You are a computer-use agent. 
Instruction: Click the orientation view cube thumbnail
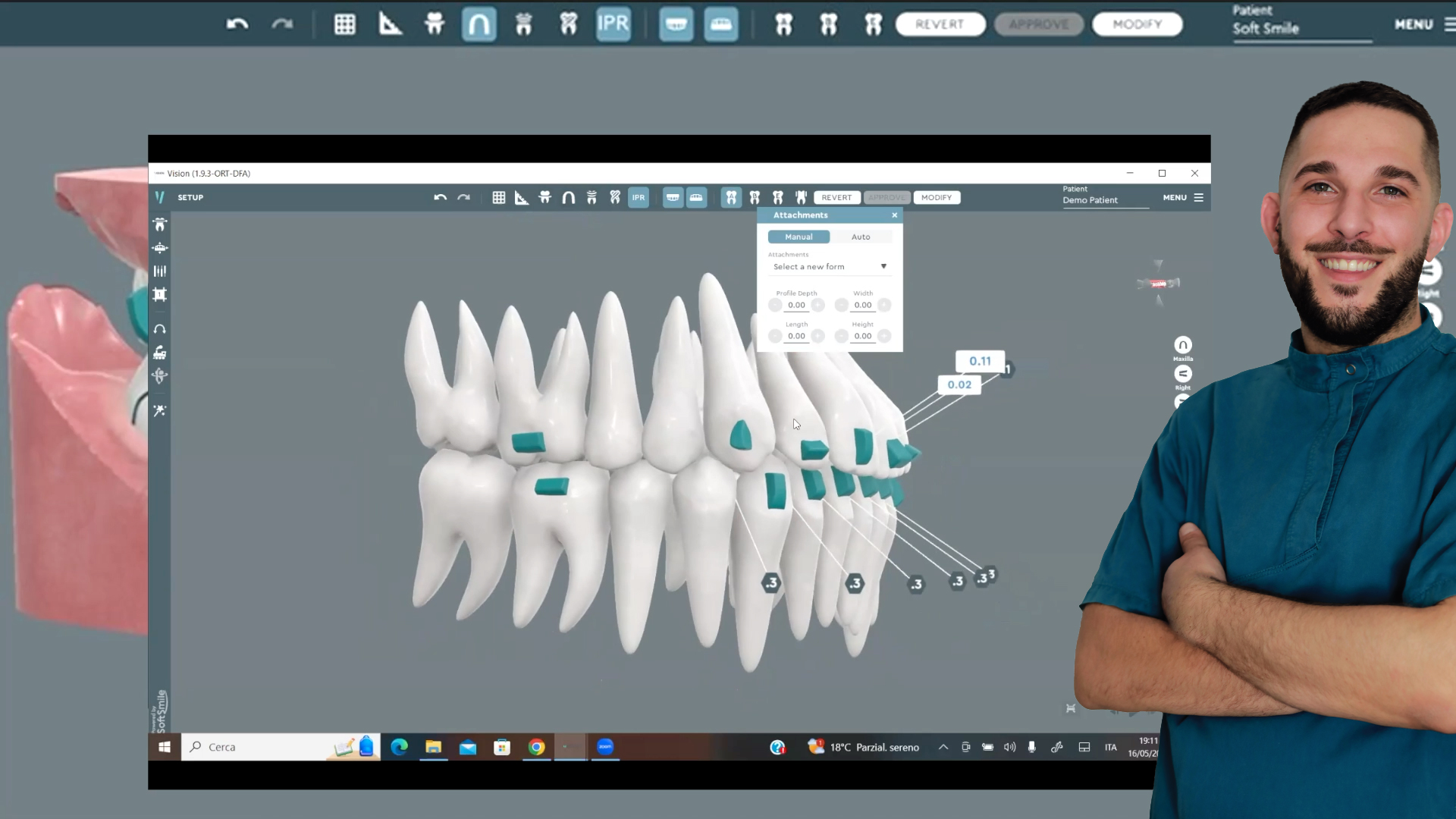[1159, 284]
